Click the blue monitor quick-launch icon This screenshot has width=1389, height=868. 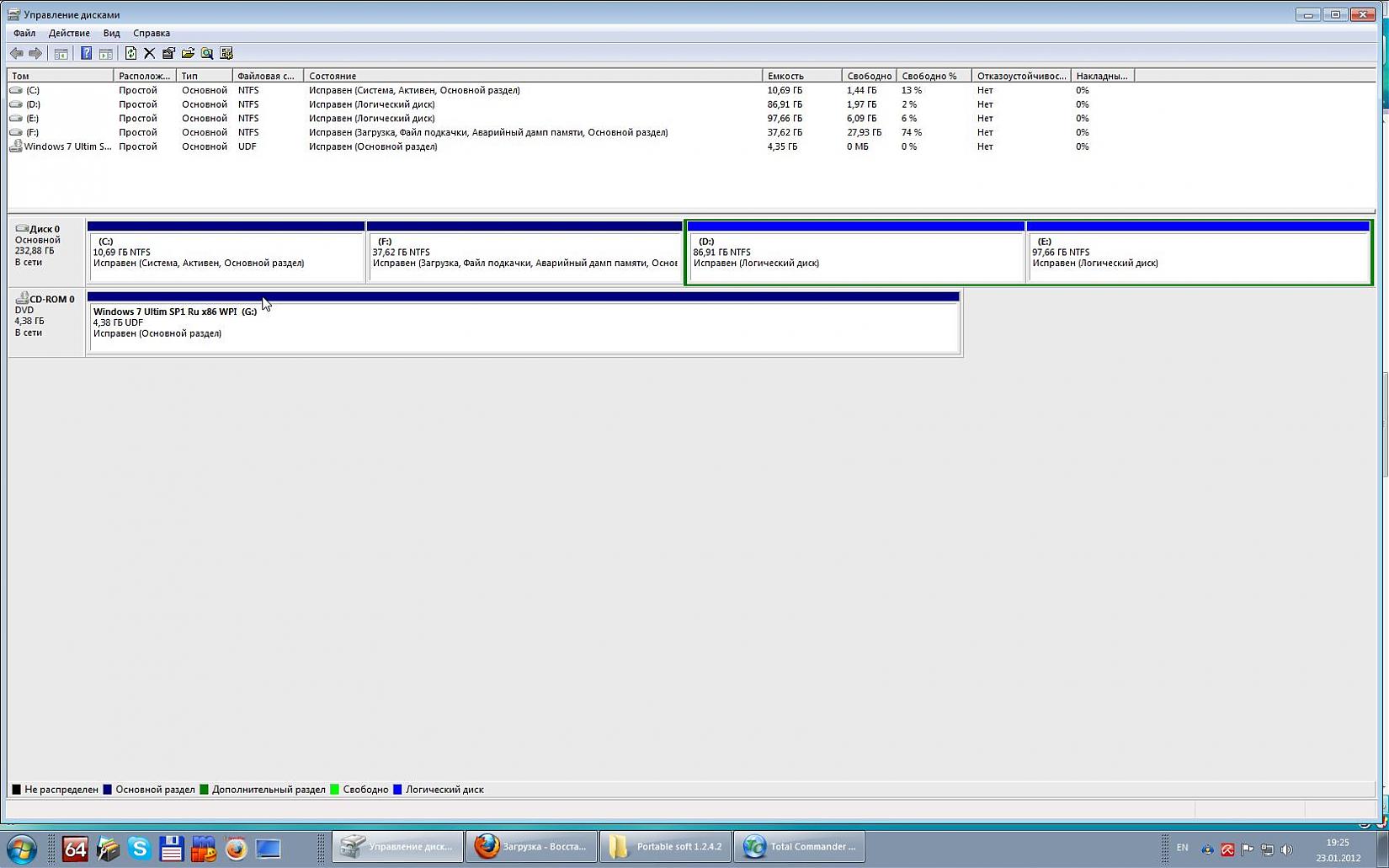click(268, 848)
